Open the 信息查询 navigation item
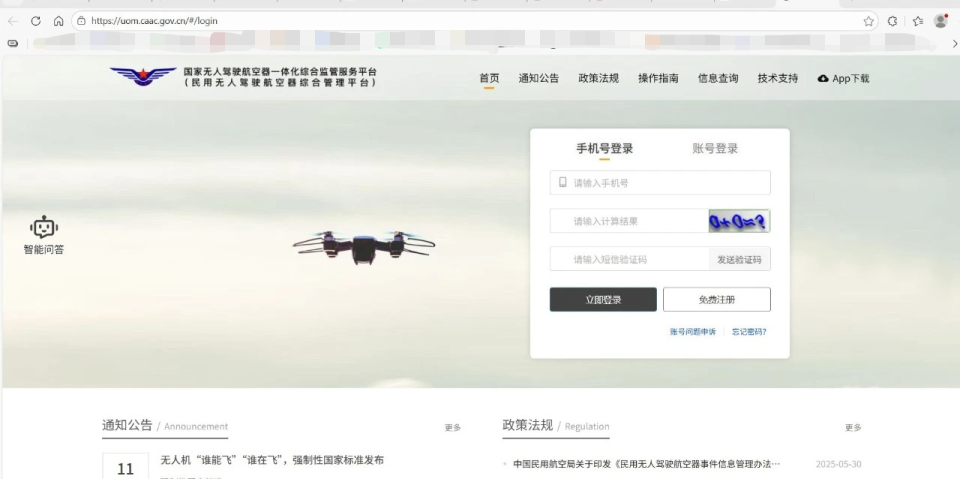This screenshot has height=479, width=960. point(718,78)
